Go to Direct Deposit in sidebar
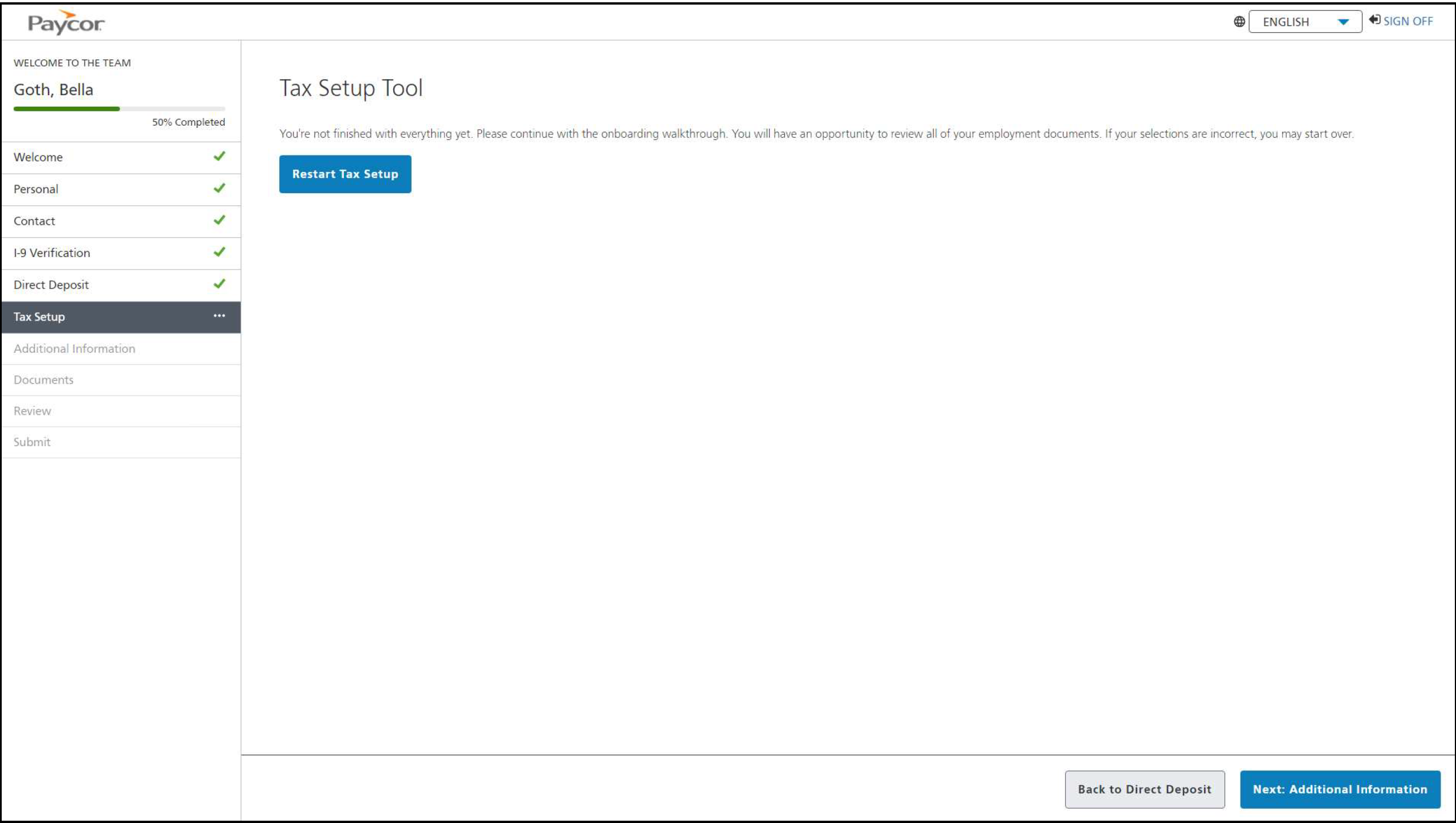The image size is (1456, 823). point(52,285)
